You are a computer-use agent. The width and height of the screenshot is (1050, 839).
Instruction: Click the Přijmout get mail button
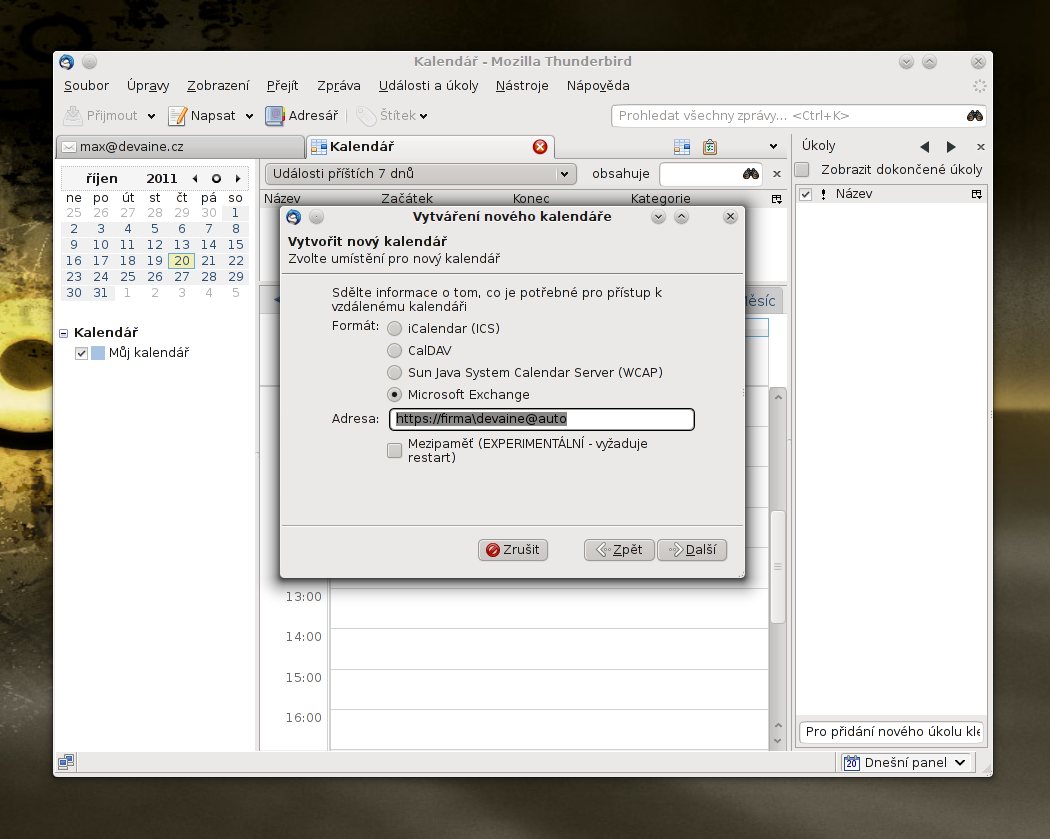101,116
